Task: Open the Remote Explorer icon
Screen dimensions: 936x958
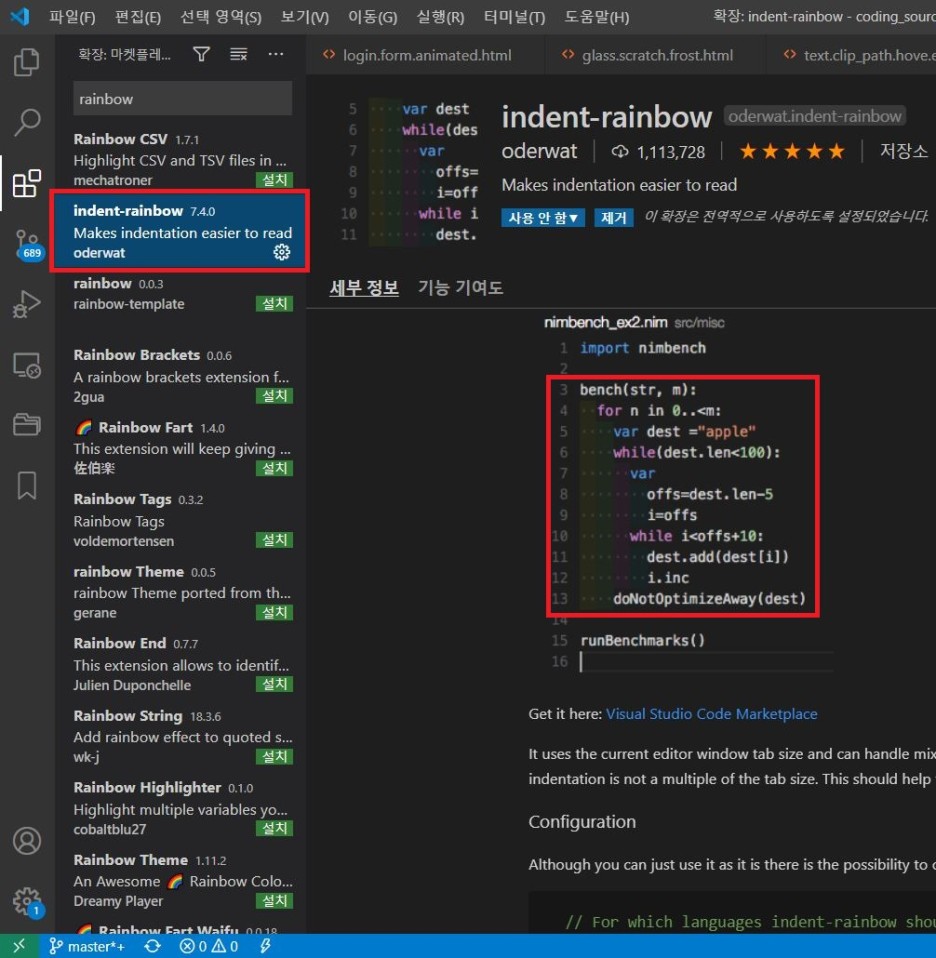Action: [x=27, y=365]
